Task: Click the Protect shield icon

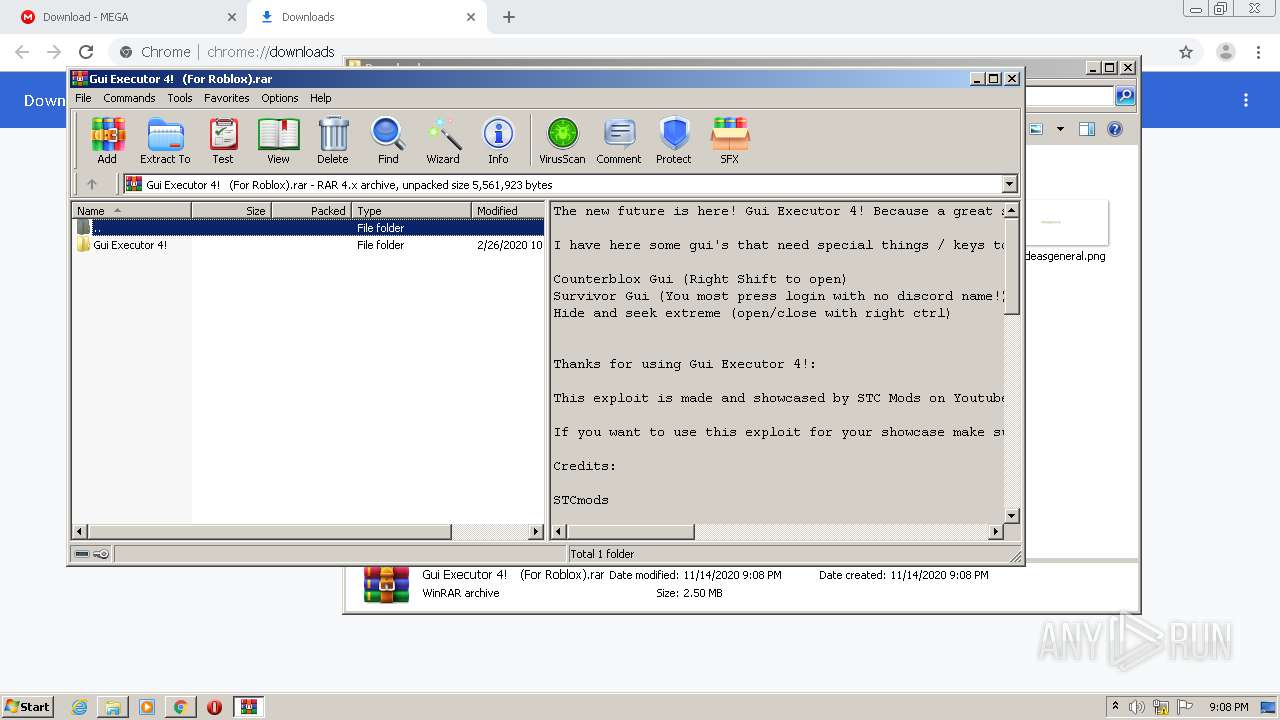Action: (674, 140)
